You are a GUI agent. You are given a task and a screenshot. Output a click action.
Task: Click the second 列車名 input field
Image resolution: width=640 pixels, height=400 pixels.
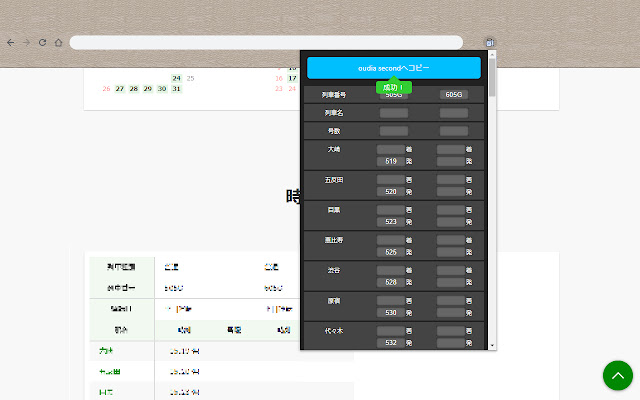[454, 113]
